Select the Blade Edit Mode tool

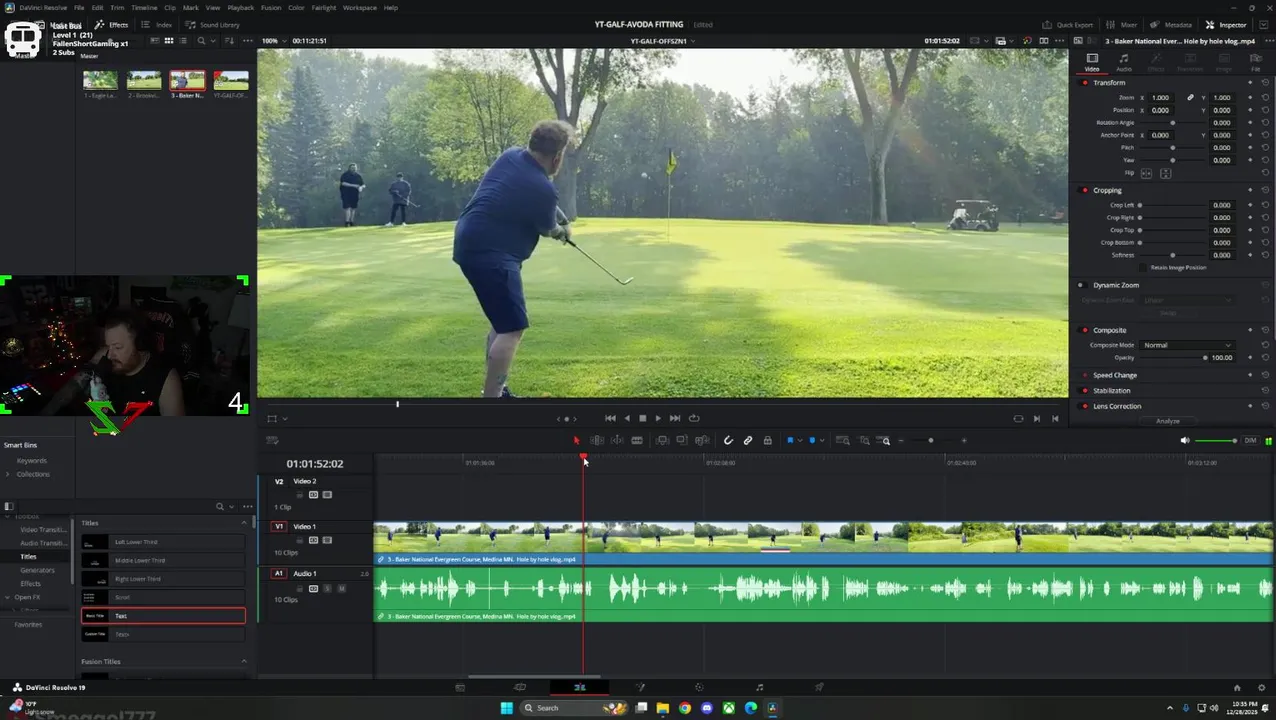pyautogui.click(x=637, y=441)
